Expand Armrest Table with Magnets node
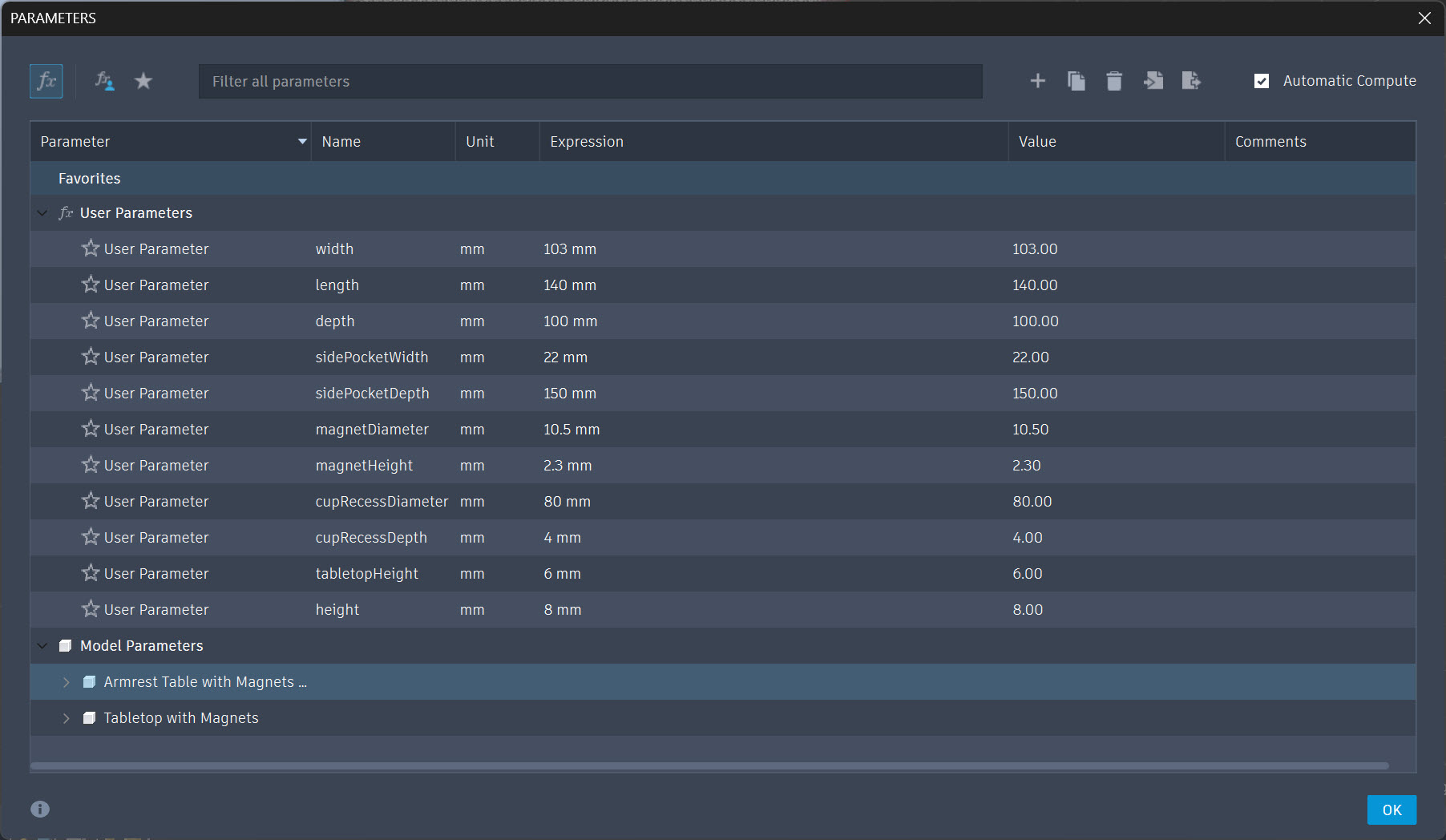Viewport: 1446px width, 840px height. 67,682
